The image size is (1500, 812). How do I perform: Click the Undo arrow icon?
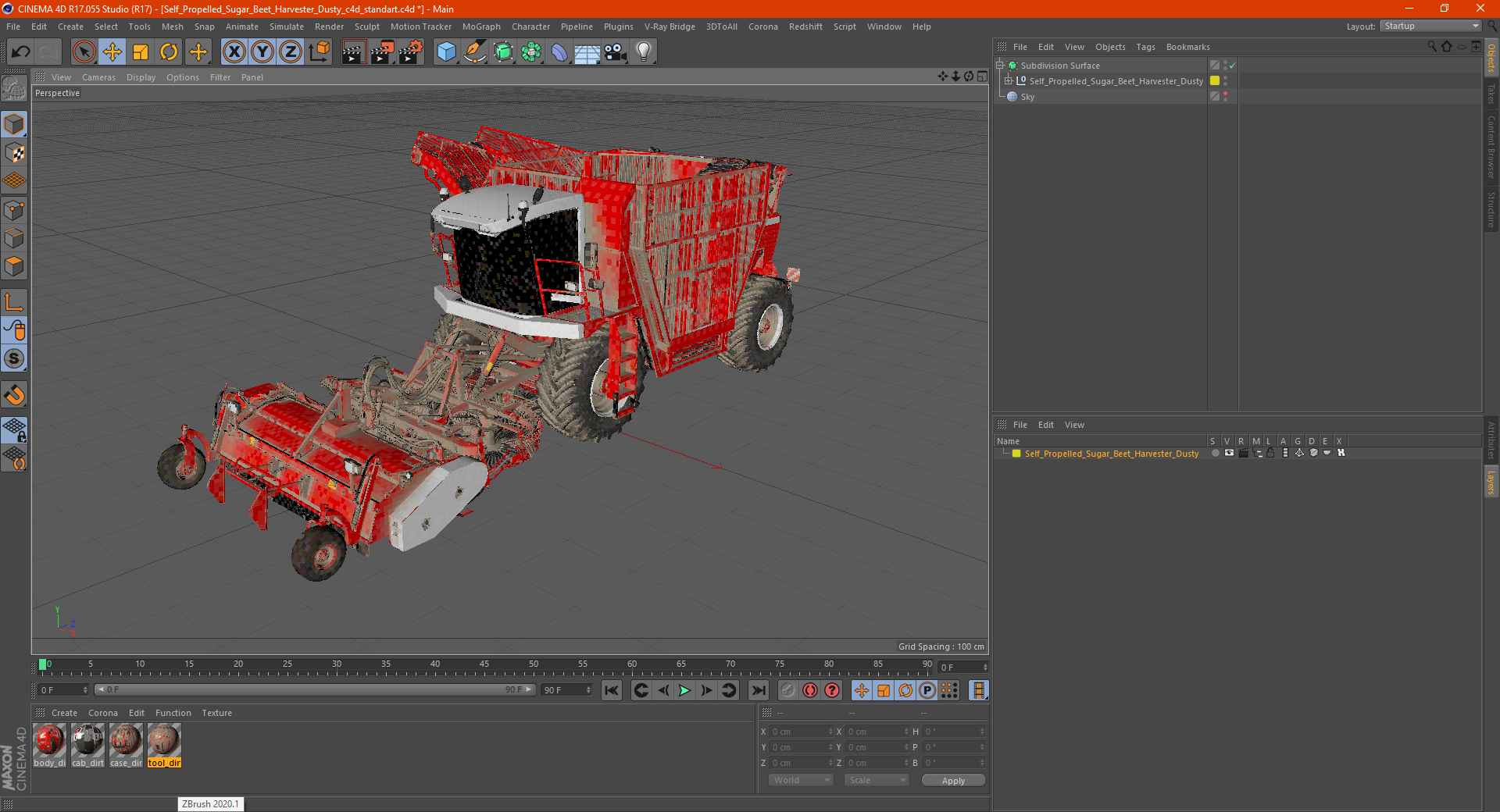point(21,52)
